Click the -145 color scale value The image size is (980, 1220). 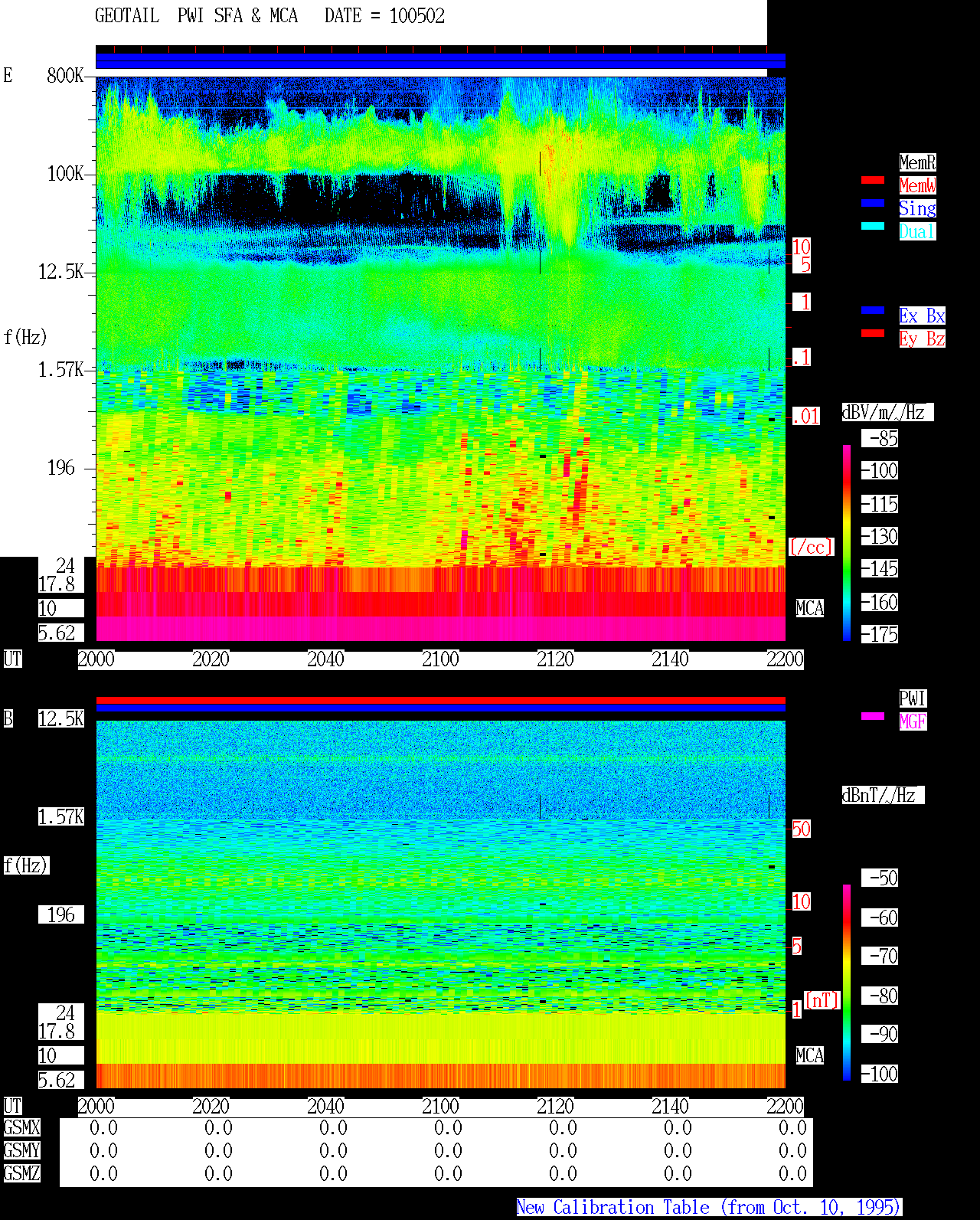pos(880,568)
